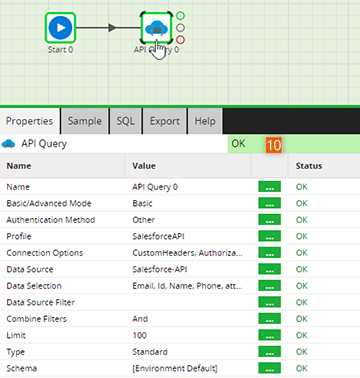Open the Properties tab
This screenshot has height=378, width=360.
tap(29, 121)
